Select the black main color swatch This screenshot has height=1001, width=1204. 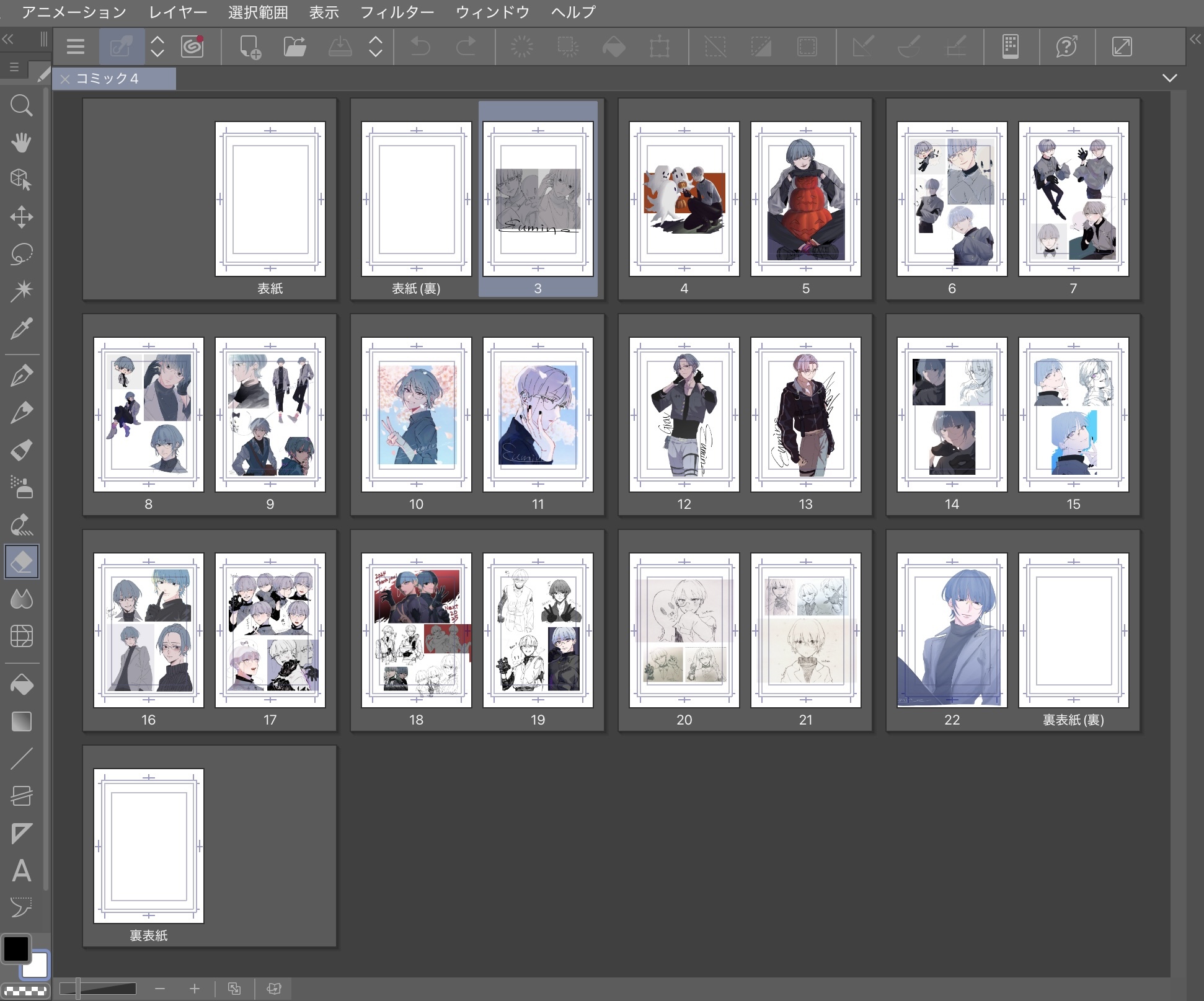point(16,948)
